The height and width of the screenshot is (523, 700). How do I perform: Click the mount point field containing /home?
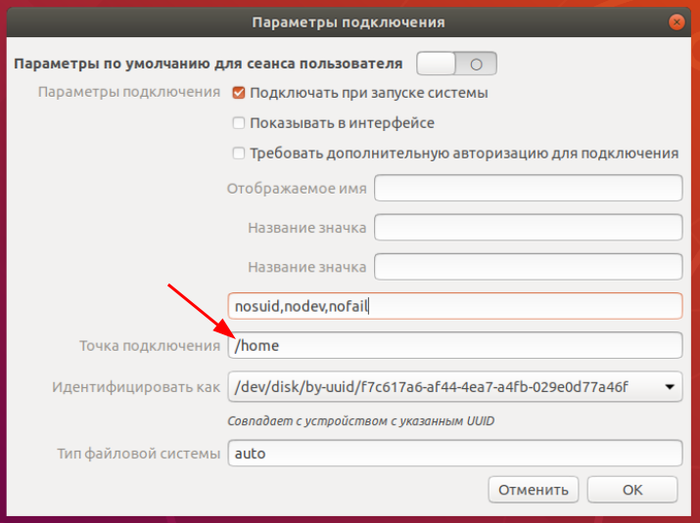click(x=455, y=345)
